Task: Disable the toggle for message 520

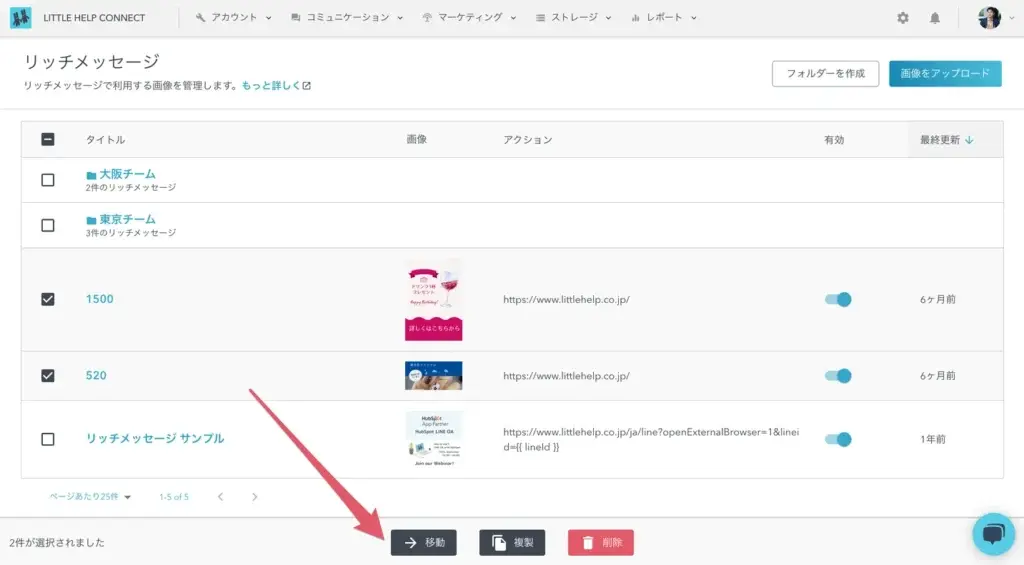Action: [x=837, y=376]
